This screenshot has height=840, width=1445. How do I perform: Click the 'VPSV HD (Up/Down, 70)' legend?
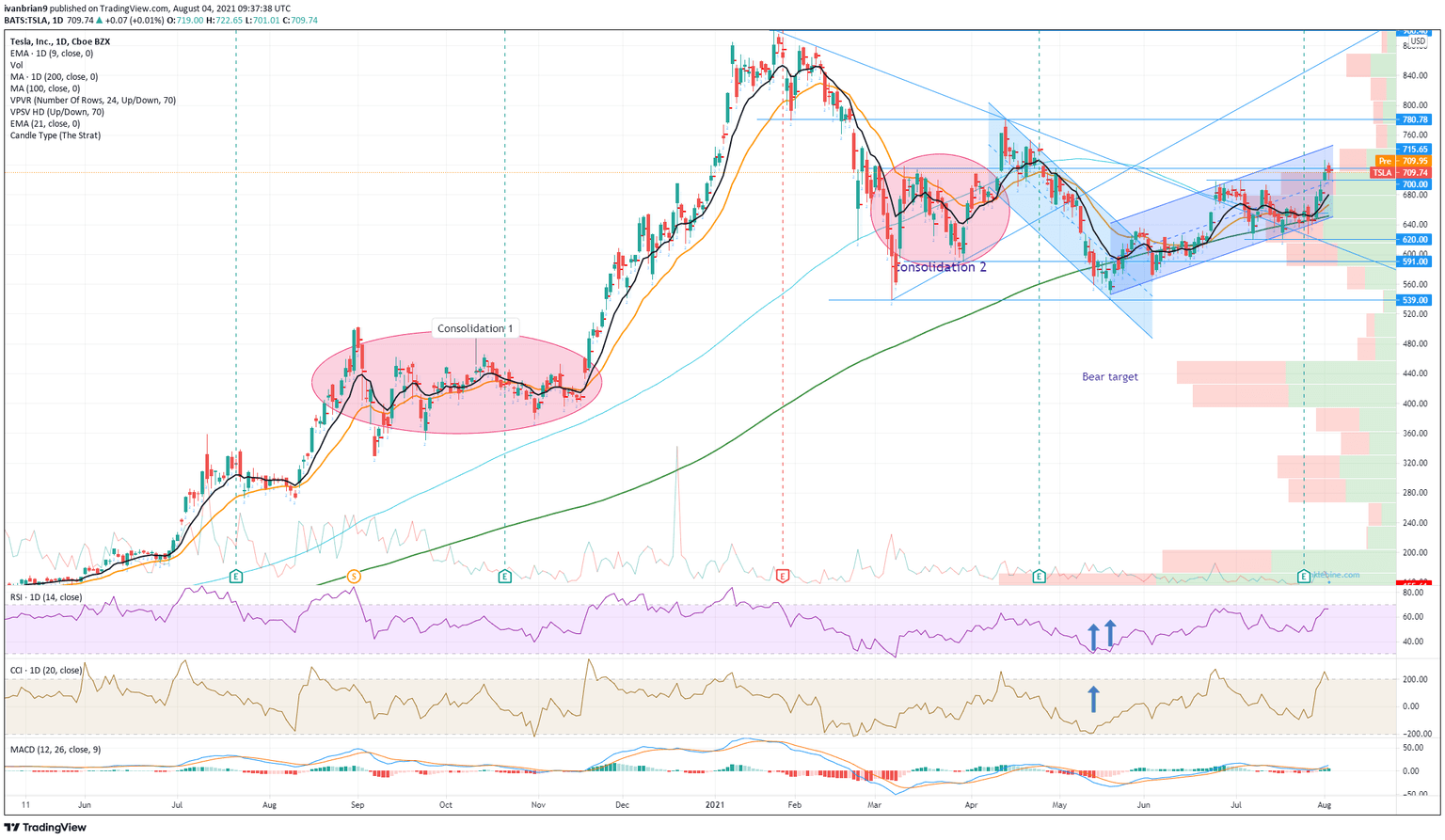[57, 112]
